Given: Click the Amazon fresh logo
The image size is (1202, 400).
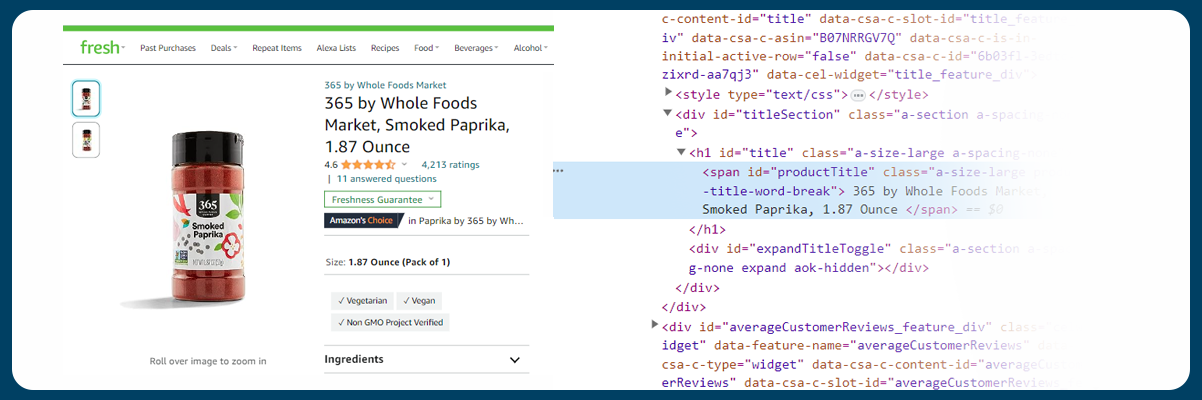Looking at the screenshot, I should 101,48.
